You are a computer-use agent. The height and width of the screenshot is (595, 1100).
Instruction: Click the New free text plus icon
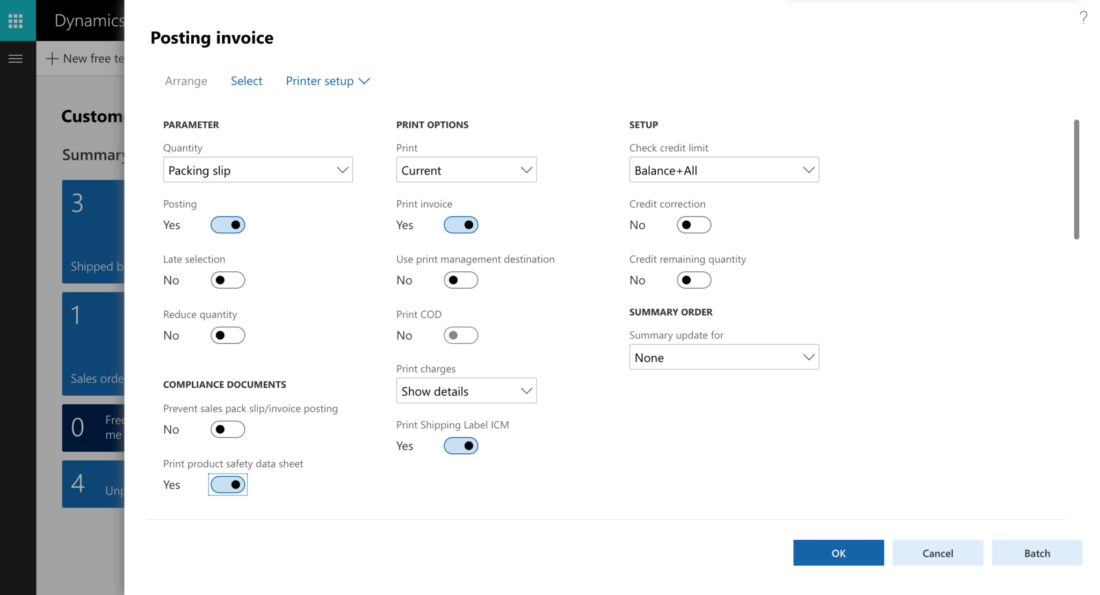tap(52, 59)
